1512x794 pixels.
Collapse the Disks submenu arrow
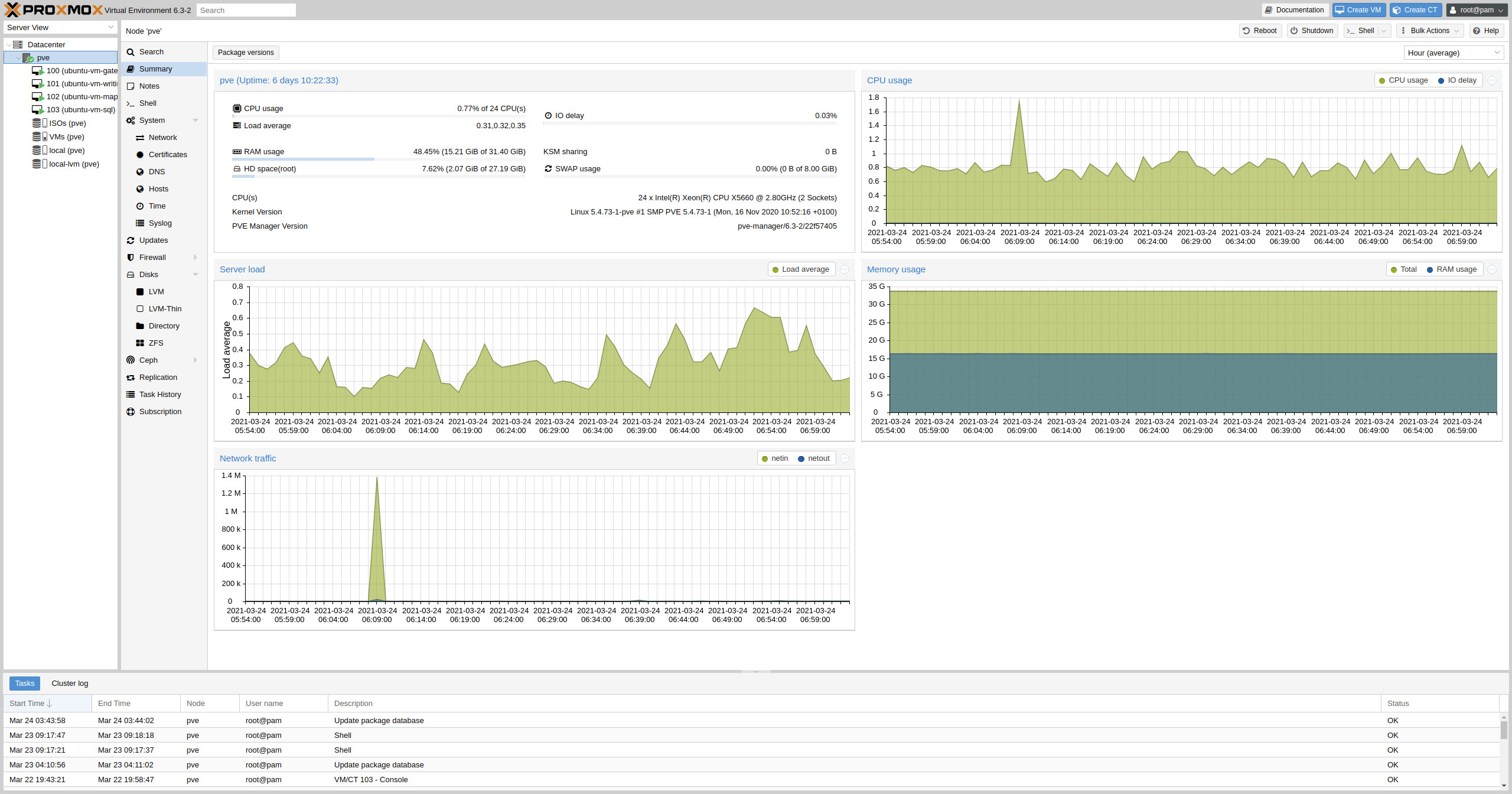click(x=195, y=275)
